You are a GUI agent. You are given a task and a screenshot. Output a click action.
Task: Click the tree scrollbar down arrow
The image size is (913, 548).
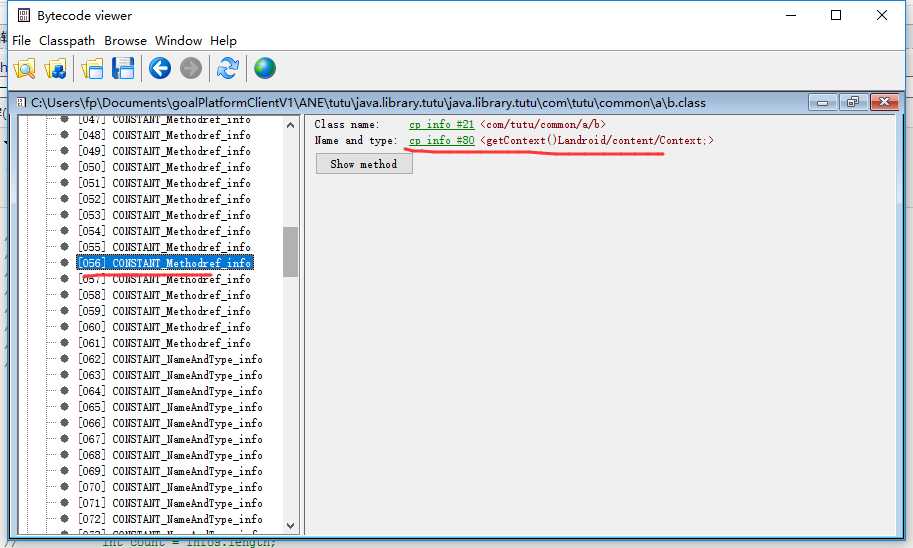tap(291, 526)
